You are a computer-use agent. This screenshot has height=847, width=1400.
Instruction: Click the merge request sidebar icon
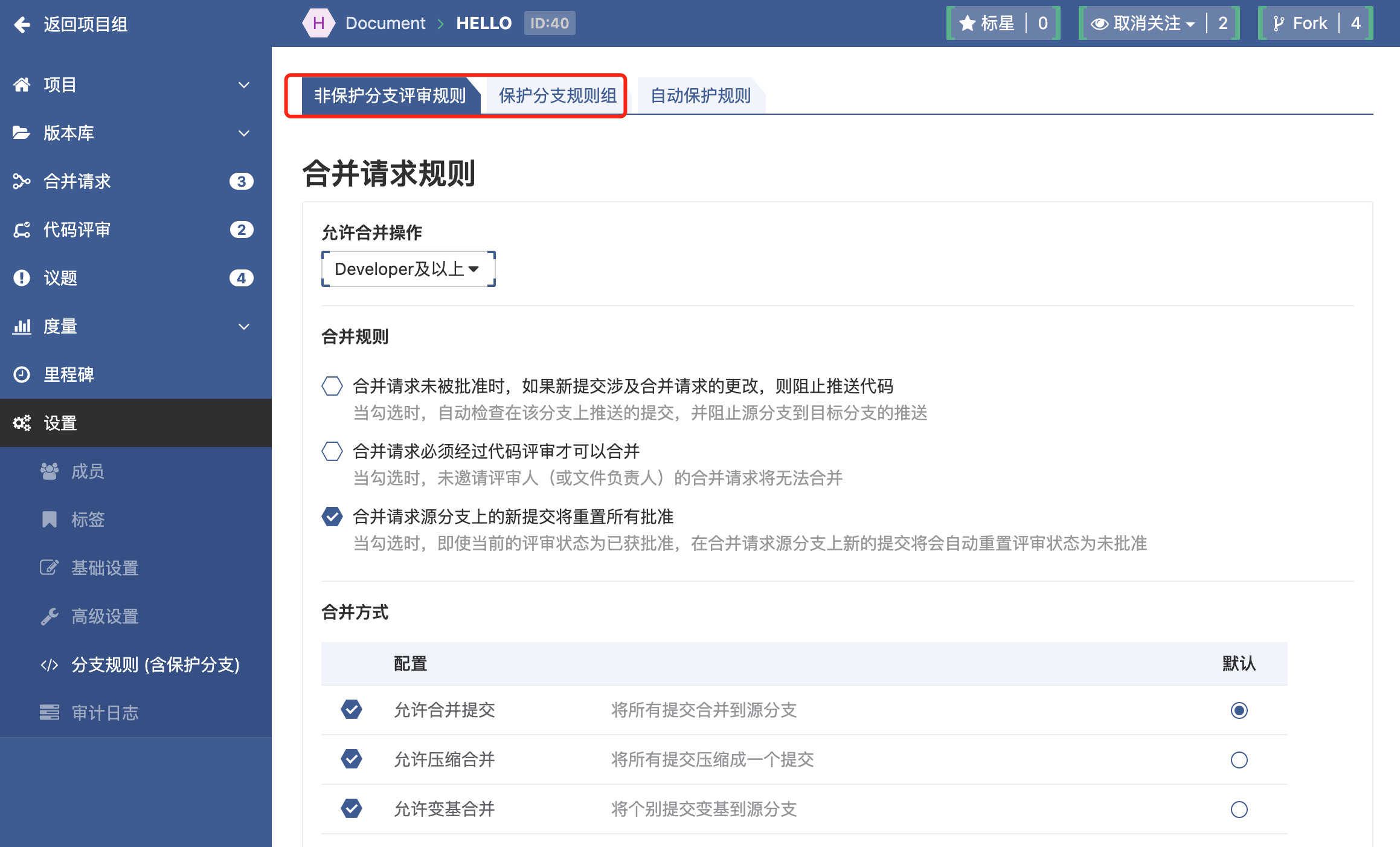tap(22, 181)
